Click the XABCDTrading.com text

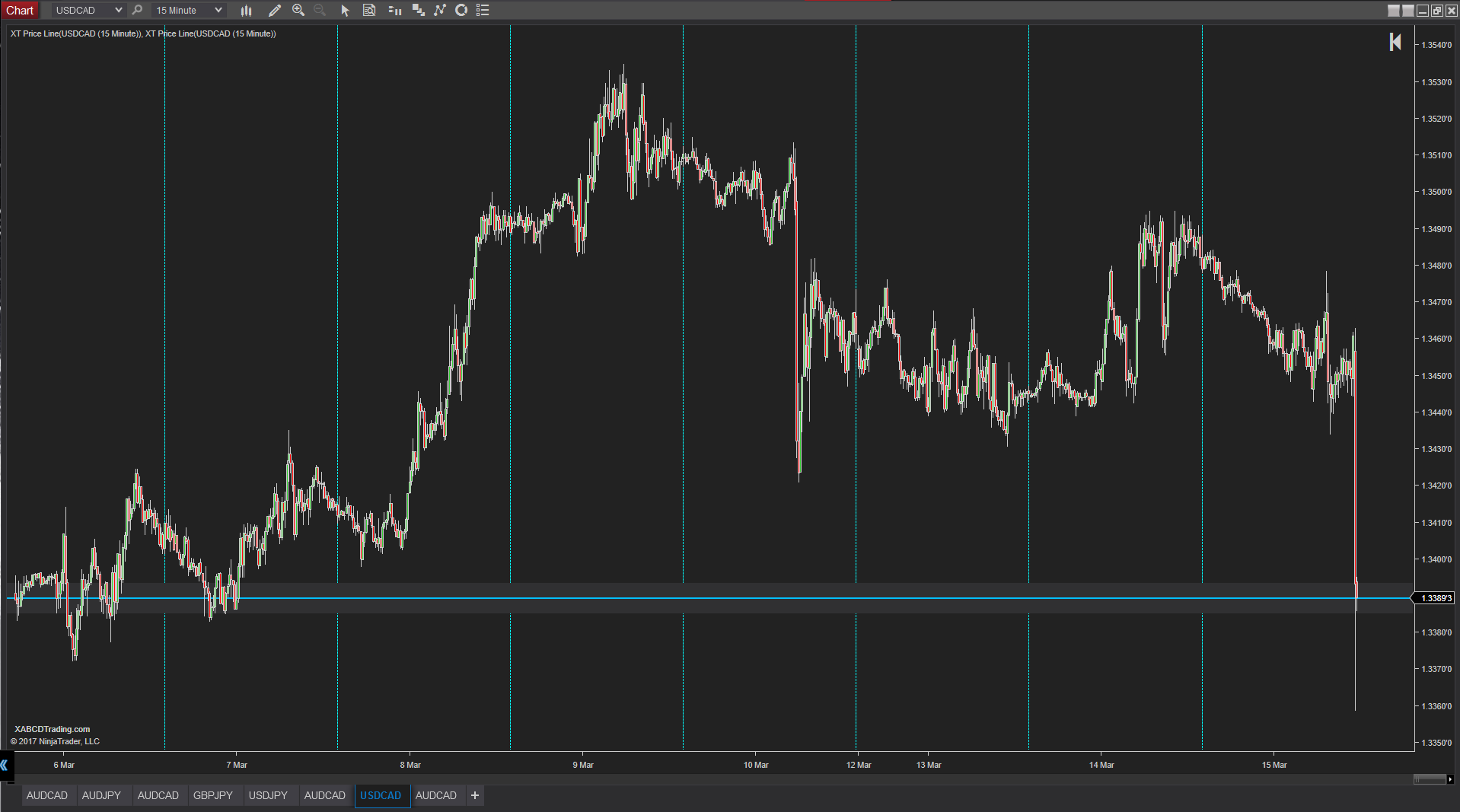[x=52, y=729]
